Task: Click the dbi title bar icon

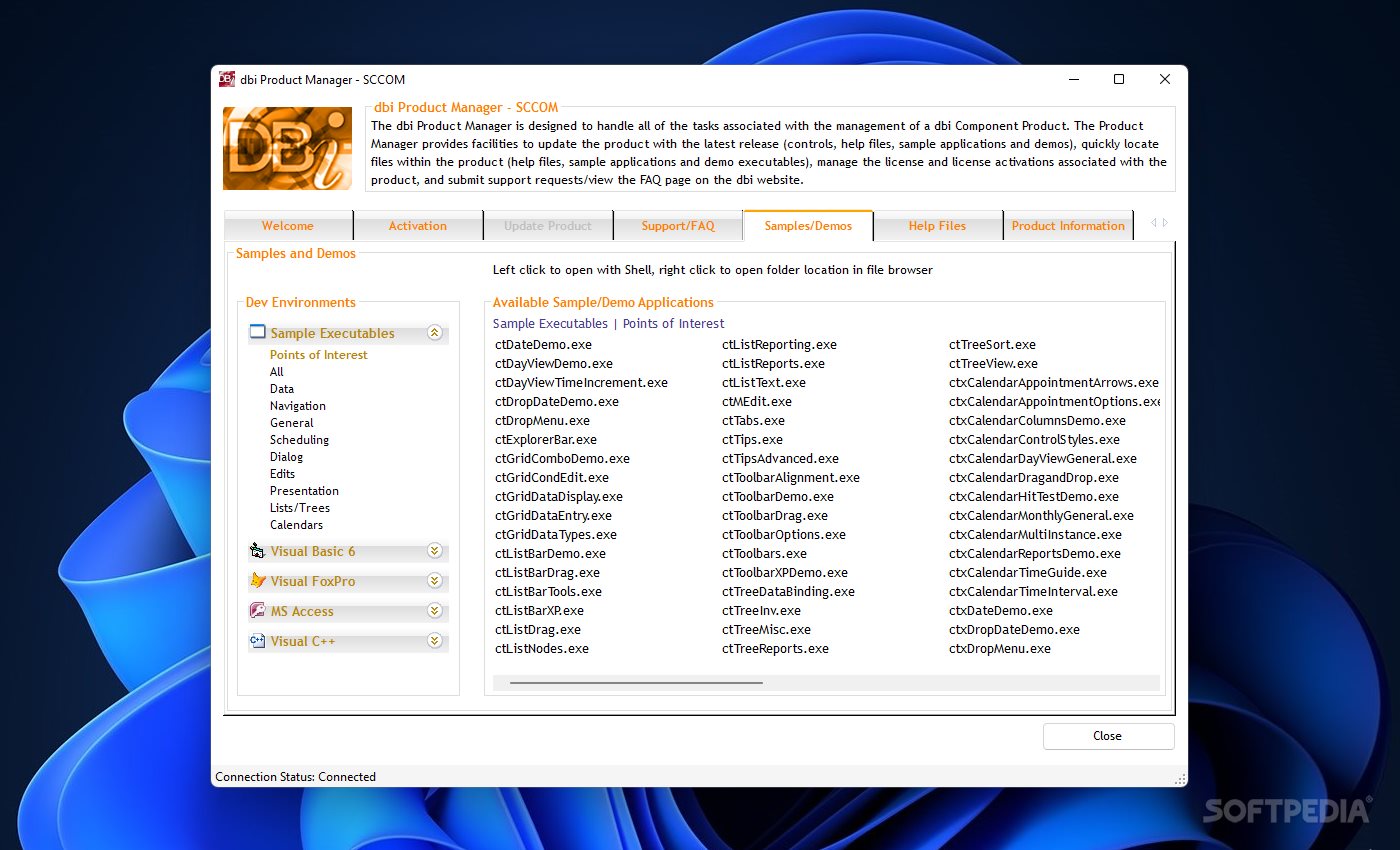Action: tap(227, 79)
